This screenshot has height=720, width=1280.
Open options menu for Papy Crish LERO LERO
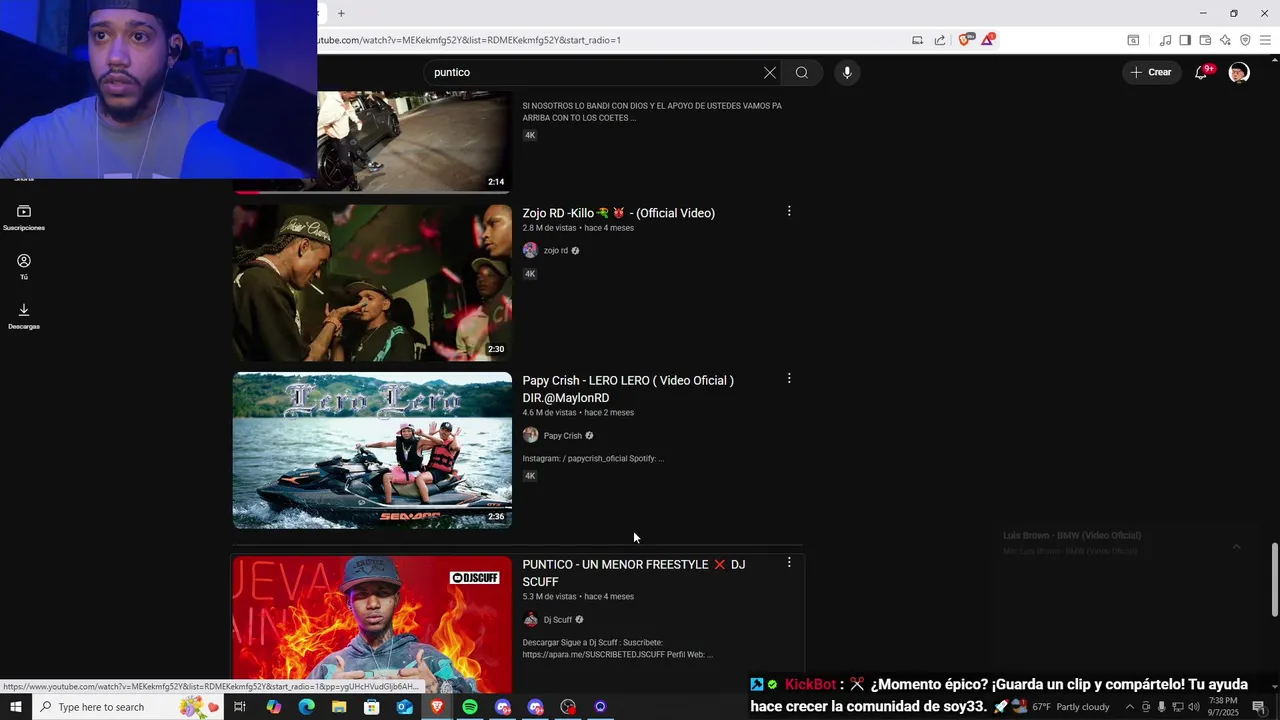[789, 379]
